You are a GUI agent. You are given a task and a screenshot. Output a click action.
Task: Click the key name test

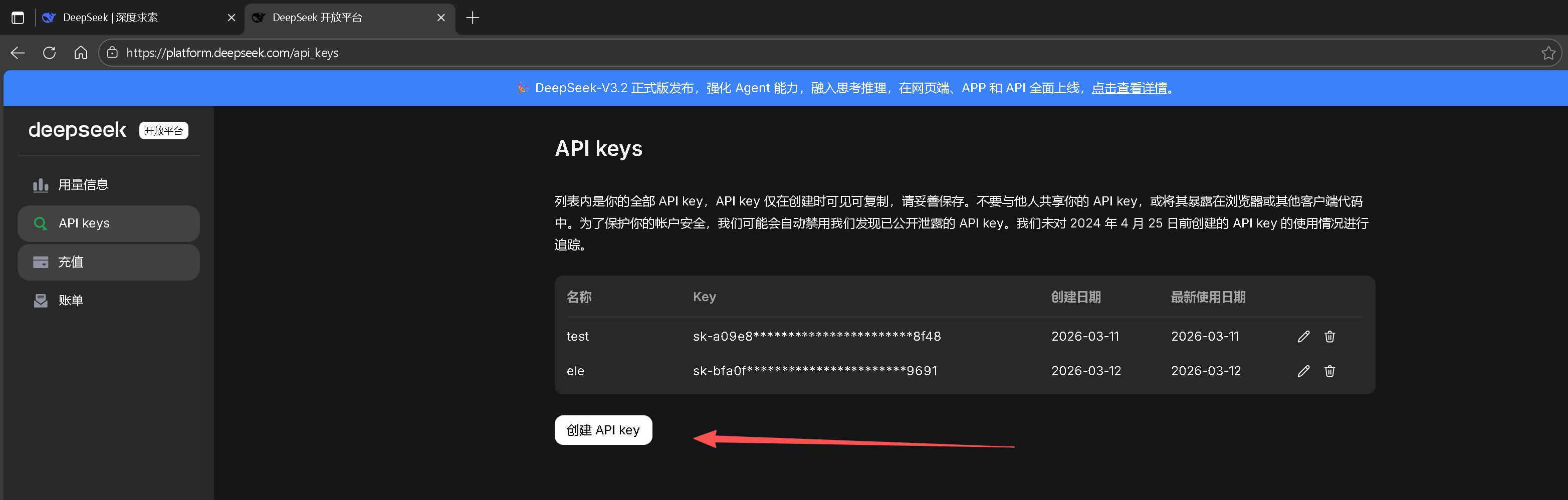click(577, 336)
